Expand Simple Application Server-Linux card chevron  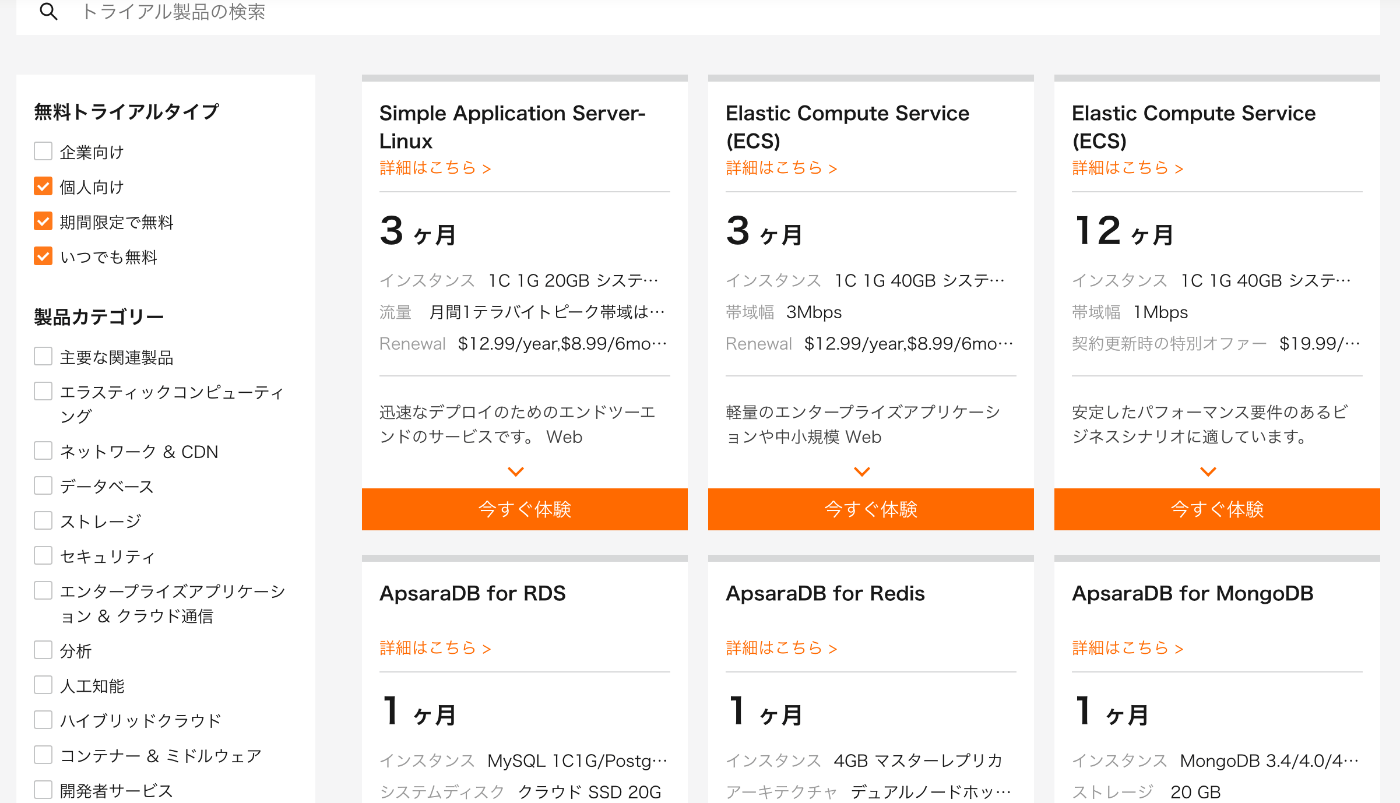coord(516,471)
